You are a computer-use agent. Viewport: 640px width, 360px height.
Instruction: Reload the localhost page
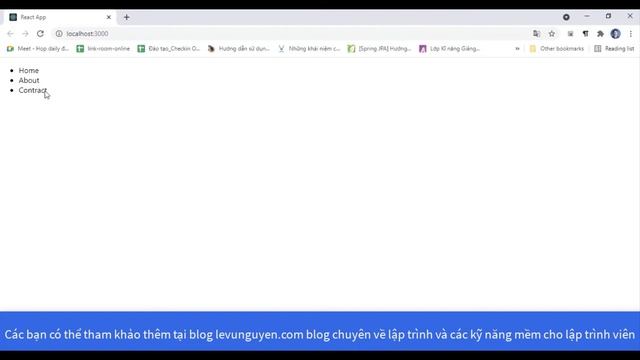[40, 33]
